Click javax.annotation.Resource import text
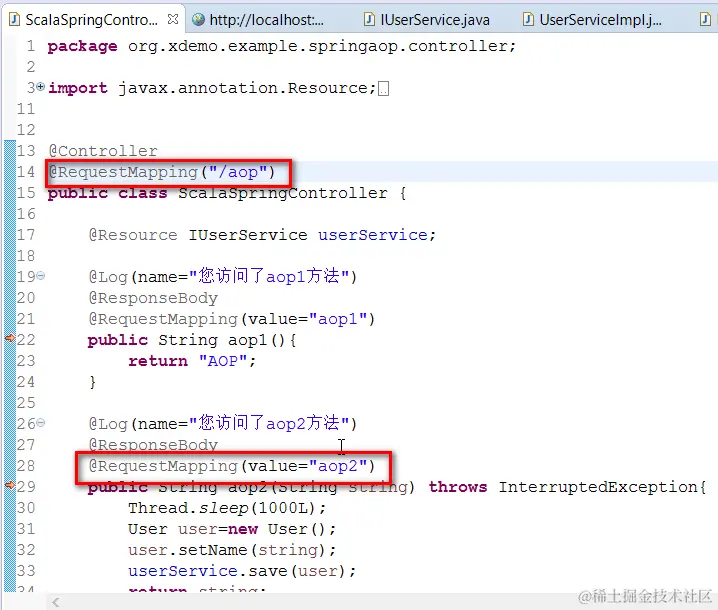718x610 pixels. coord(247,88)
